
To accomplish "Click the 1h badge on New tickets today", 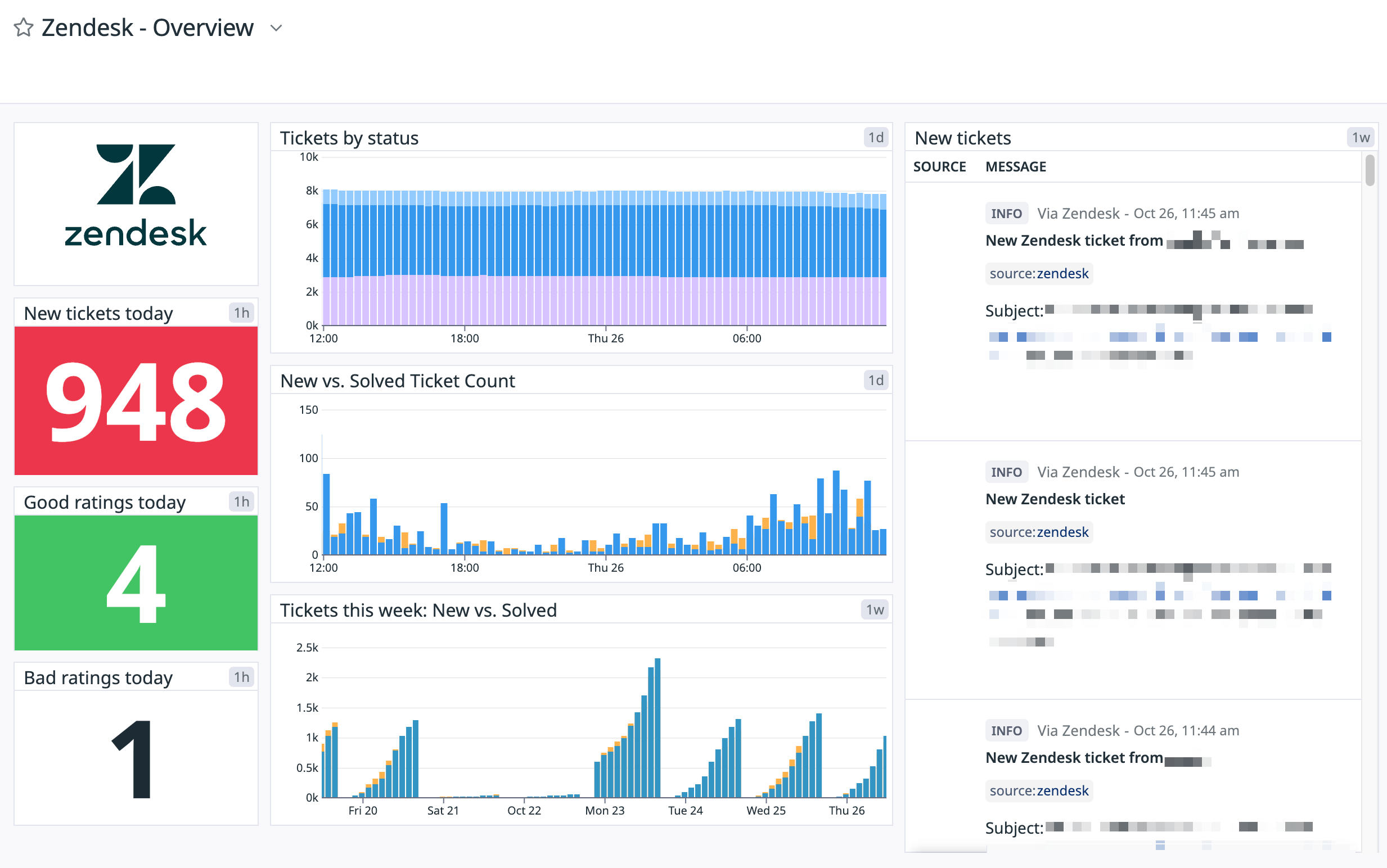I will pyautogui.click(x=241, y=313).
